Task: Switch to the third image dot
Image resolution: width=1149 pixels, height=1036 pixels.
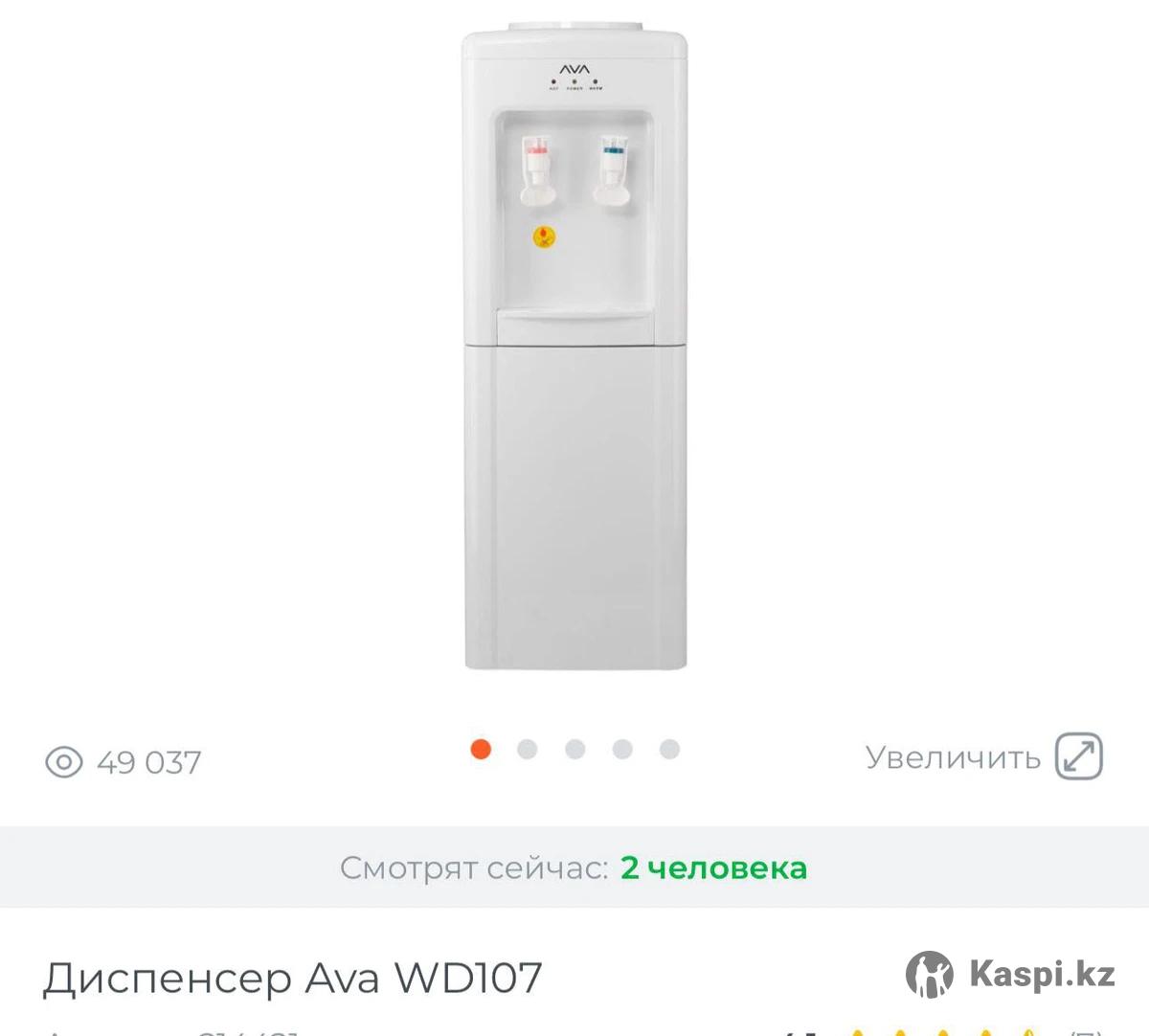Action: click(575, 749)
